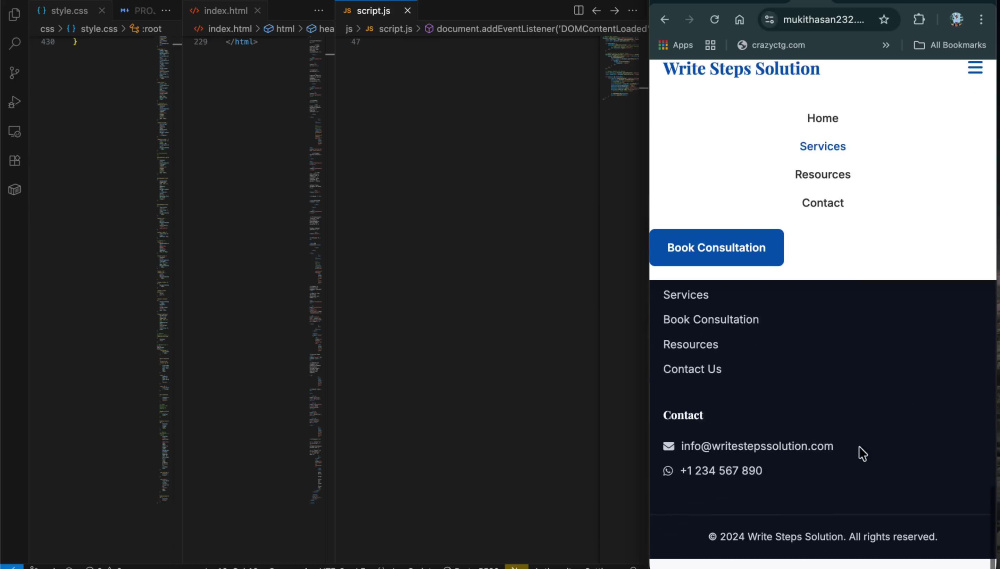This screenshot has height=569, width=1000.
Task: View site information icon in address bar
Action: tap(769, 20)
